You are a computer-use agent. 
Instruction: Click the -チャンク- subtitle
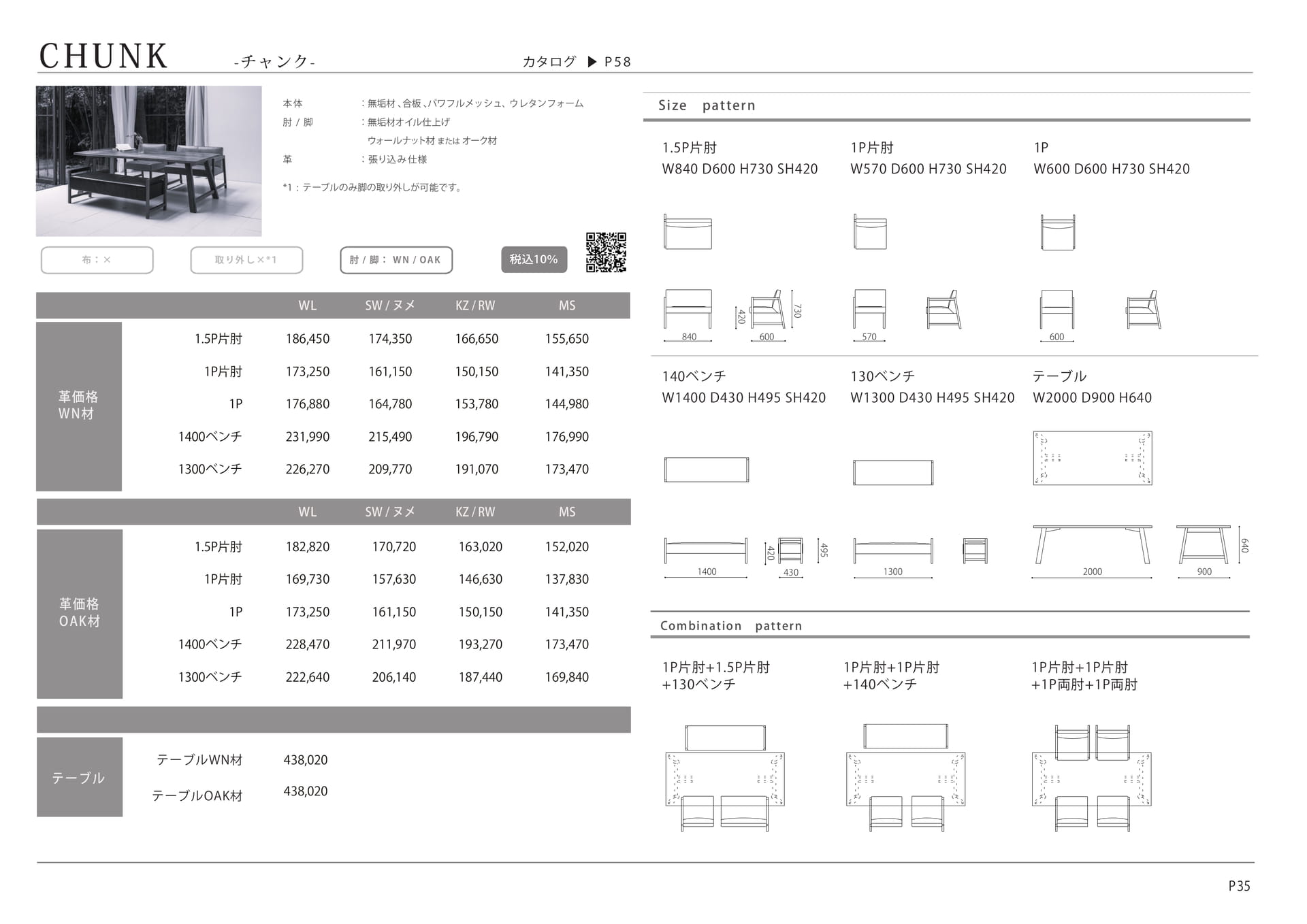pyautogui.click(x=274, y=62)
